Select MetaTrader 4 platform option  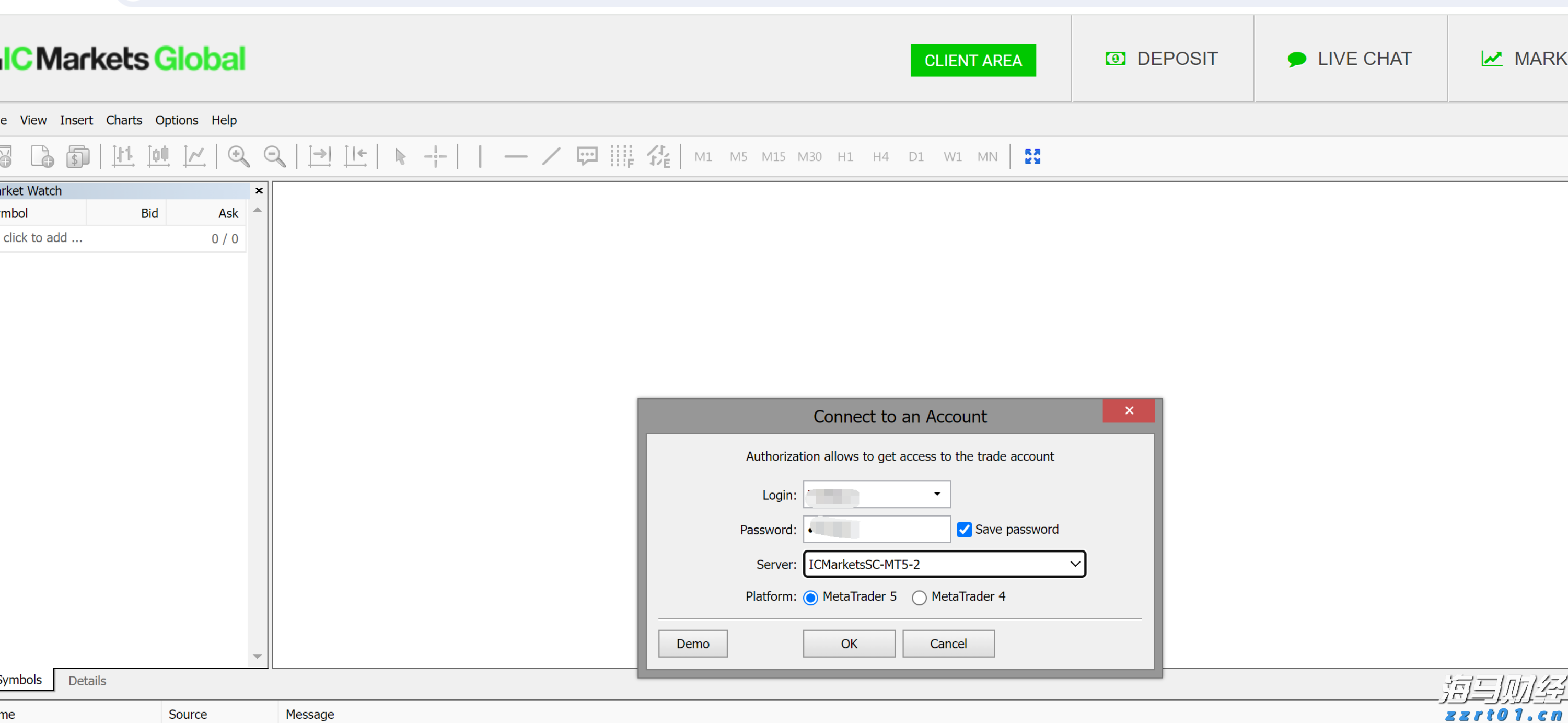click(x=919, y=598)
